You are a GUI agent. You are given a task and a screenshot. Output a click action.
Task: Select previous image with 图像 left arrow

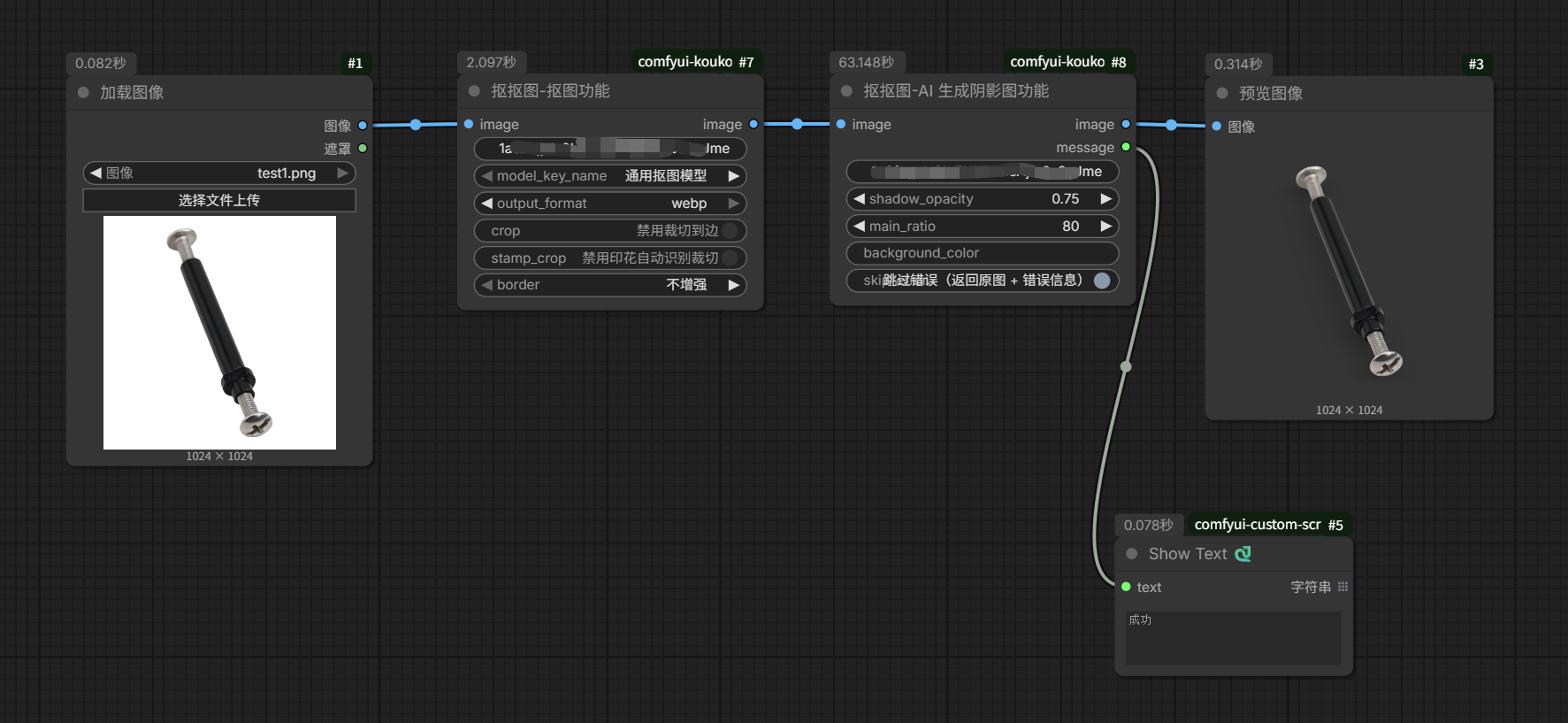tap(96, 173)
